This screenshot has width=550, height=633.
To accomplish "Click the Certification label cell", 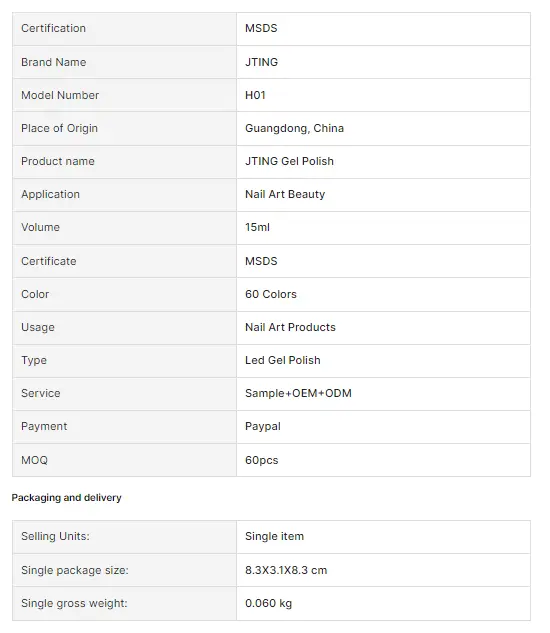I will click(x=124, y=29).
